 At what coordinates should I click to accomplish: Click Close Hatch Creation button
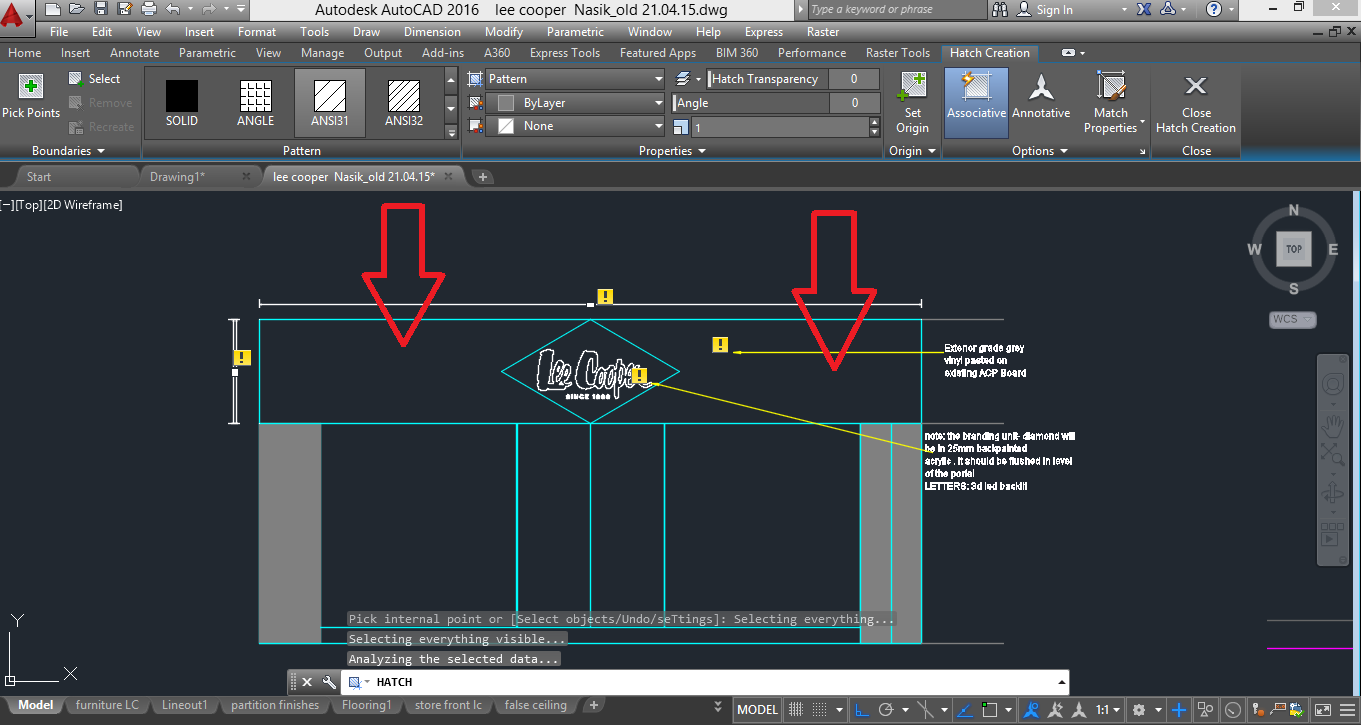pyautogui.click(x=1196, y=104)
